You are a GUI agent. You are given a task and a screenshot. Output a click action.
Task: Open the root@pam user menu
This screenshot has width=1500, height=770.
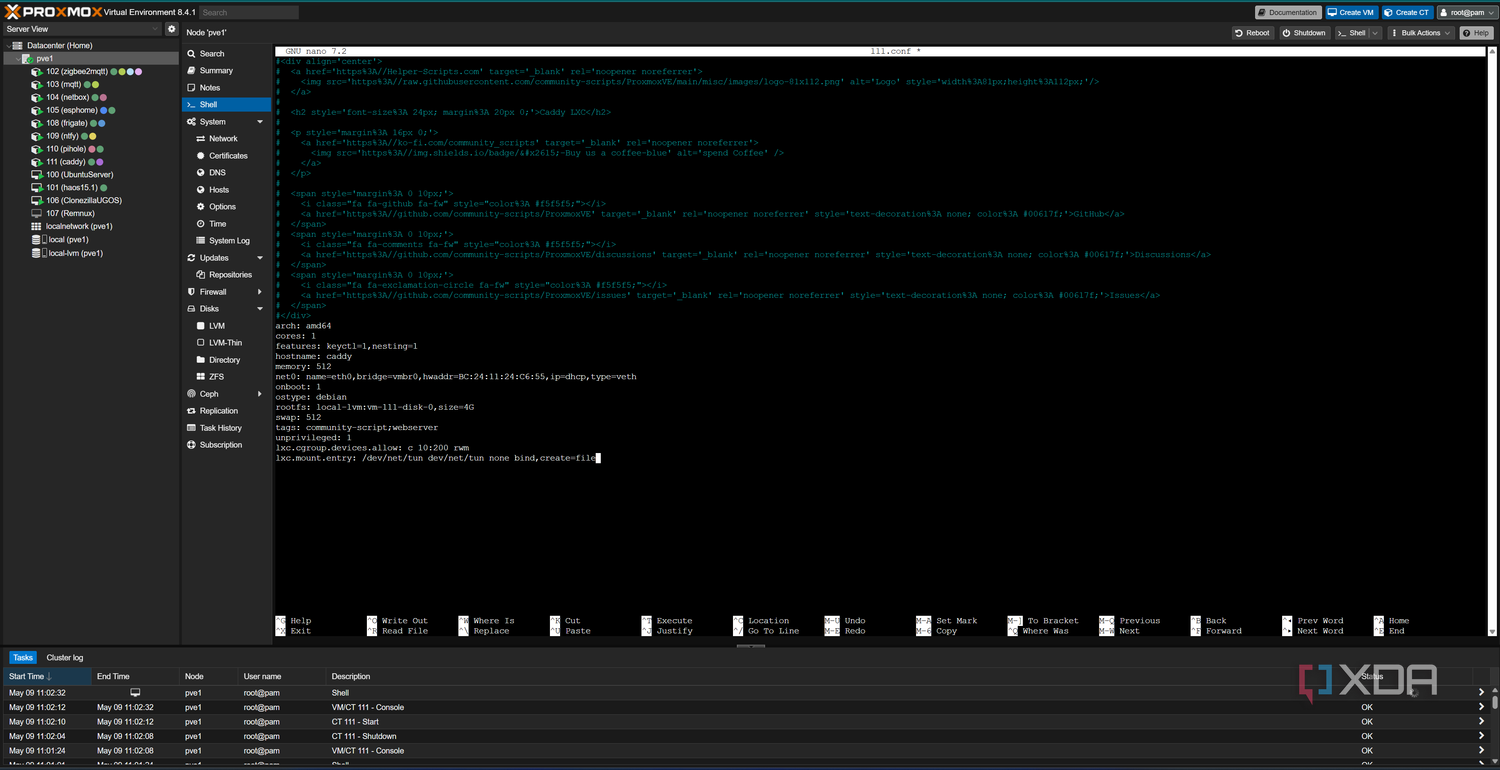[x=1465, y=13]
